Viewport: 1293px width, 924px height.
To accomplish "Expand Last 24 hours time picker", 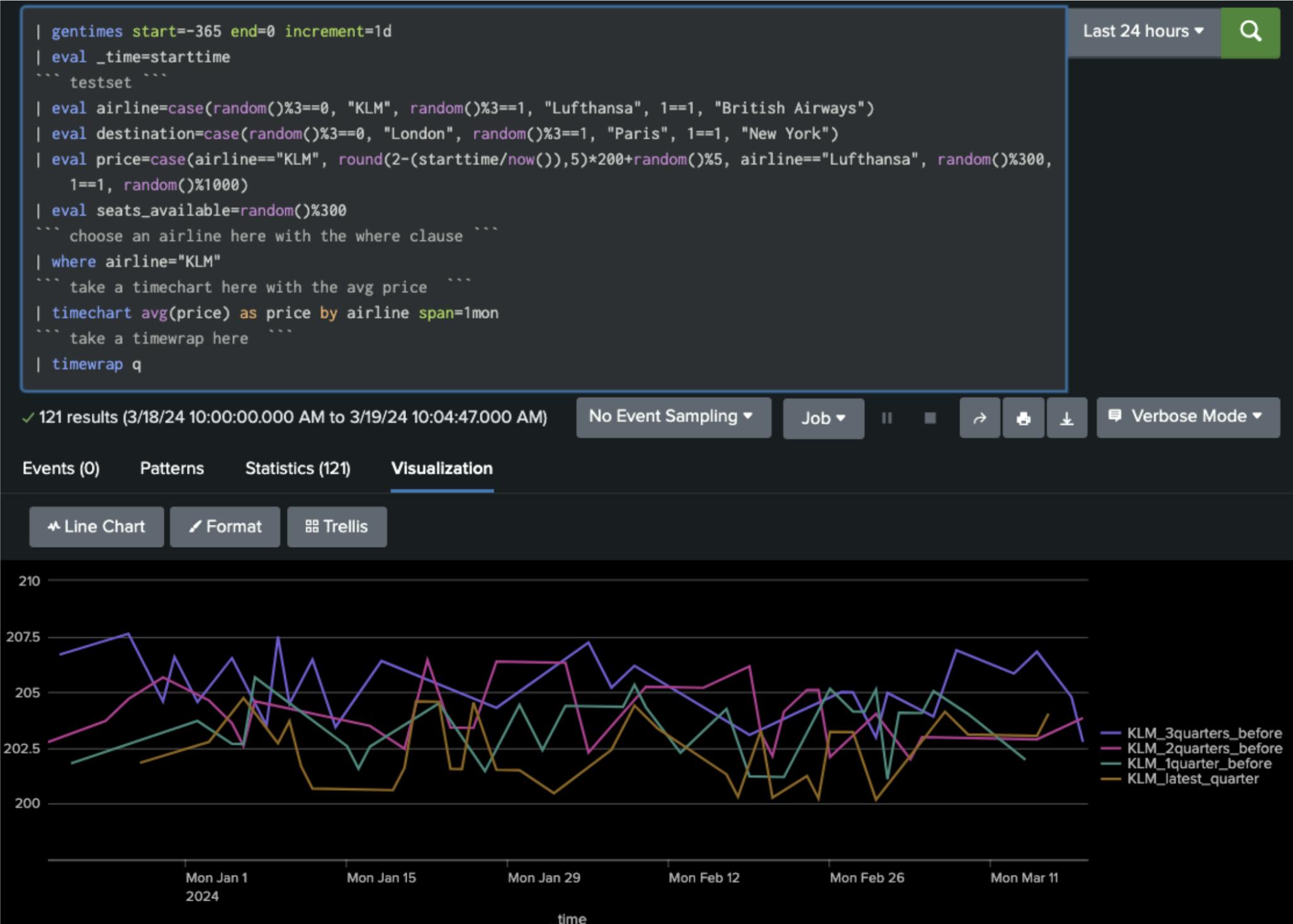I will (x=1143, y=31).
